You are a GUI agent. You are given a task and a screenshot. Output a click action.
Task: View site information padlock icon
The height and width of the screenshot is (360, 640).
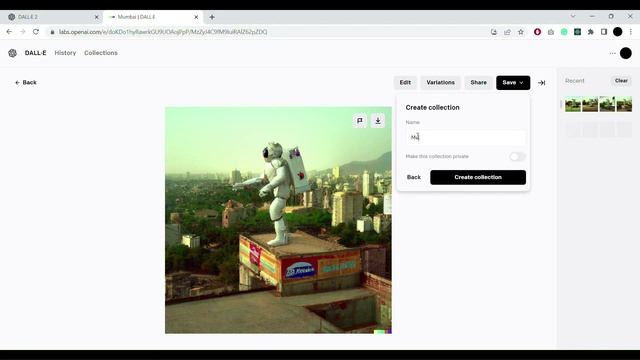click(52, 32)
